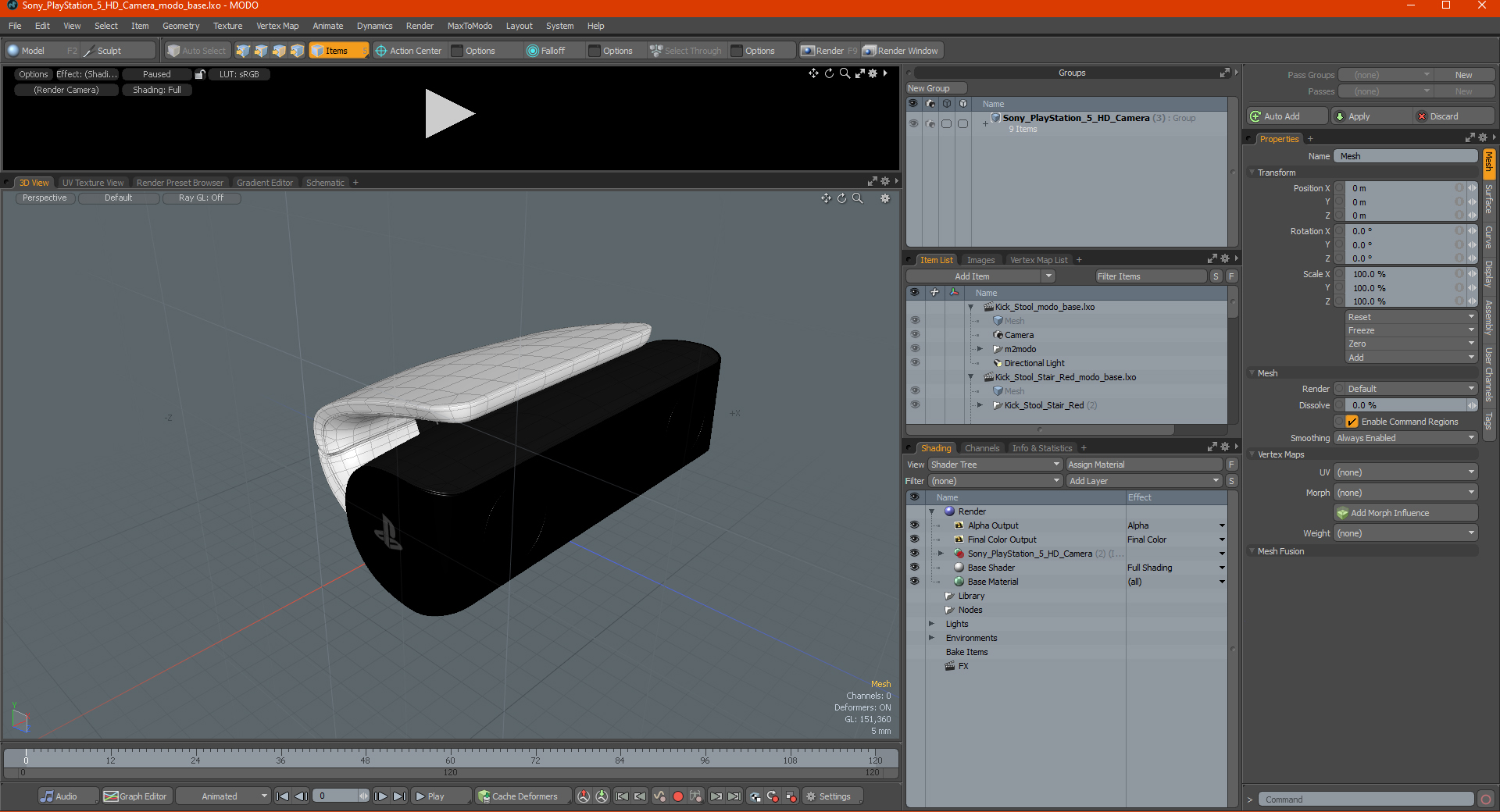Hide the Camera item in Item List
Screen dimensions: 1500x812
click(x=915, y=335)
